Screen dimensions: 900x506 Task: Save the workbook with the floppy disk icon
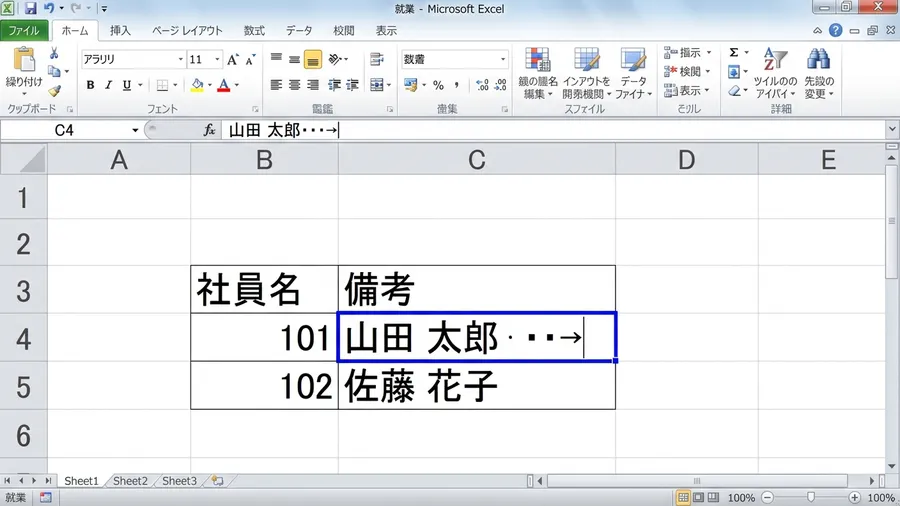(30, 9)
